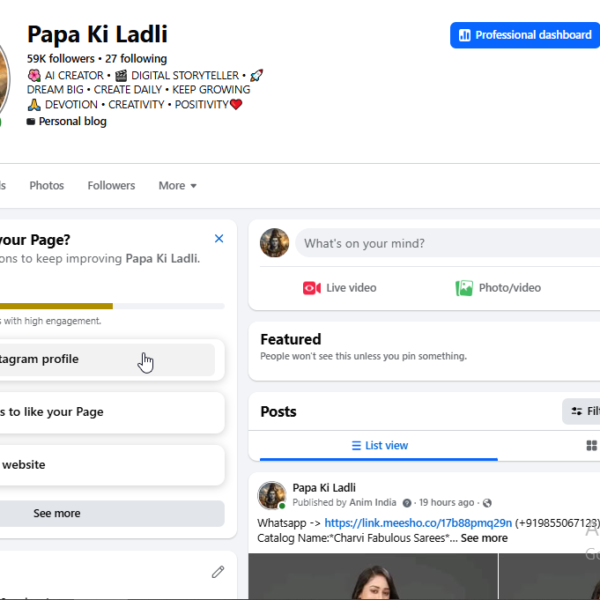This screenshot has height=600, width=600.
Task: Click the See more suggestions button
Action: [111, 514]
